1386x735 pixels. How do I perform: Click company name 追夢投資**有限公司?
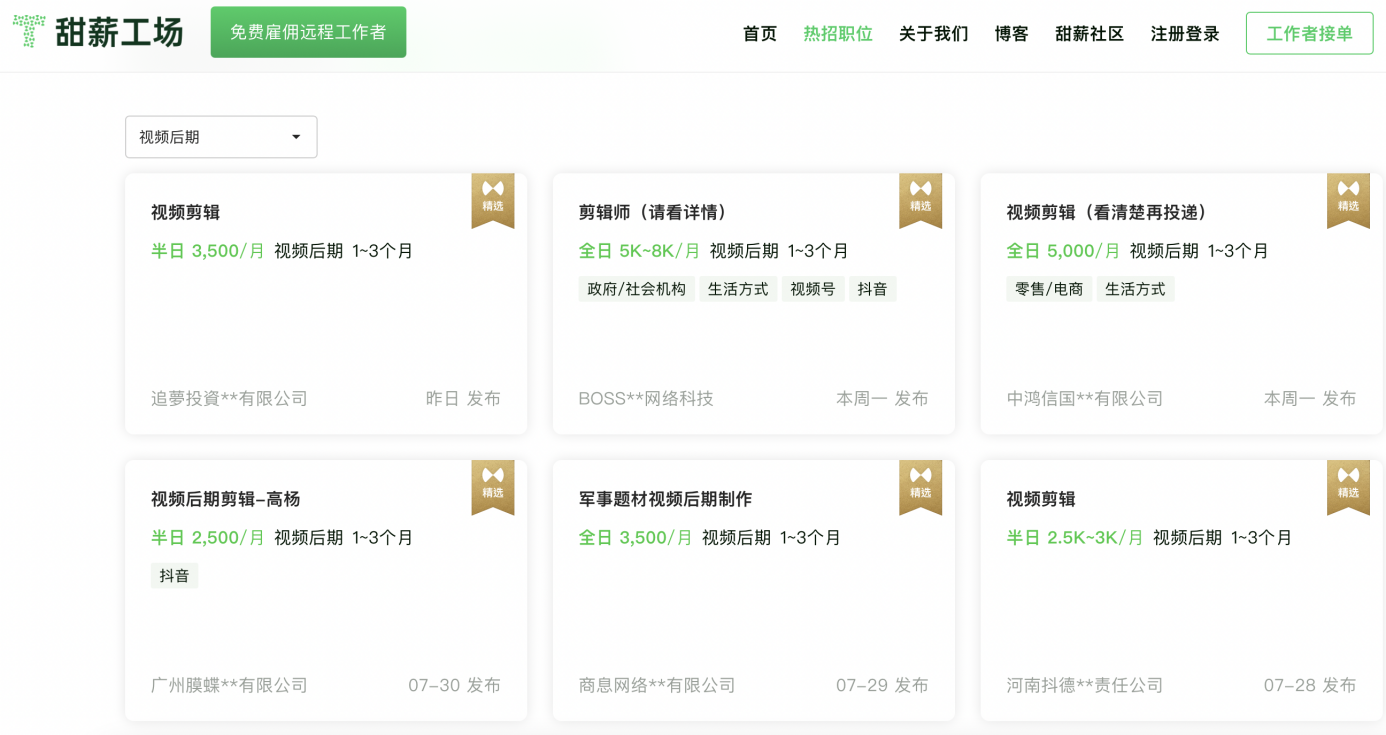pos(229,398)
